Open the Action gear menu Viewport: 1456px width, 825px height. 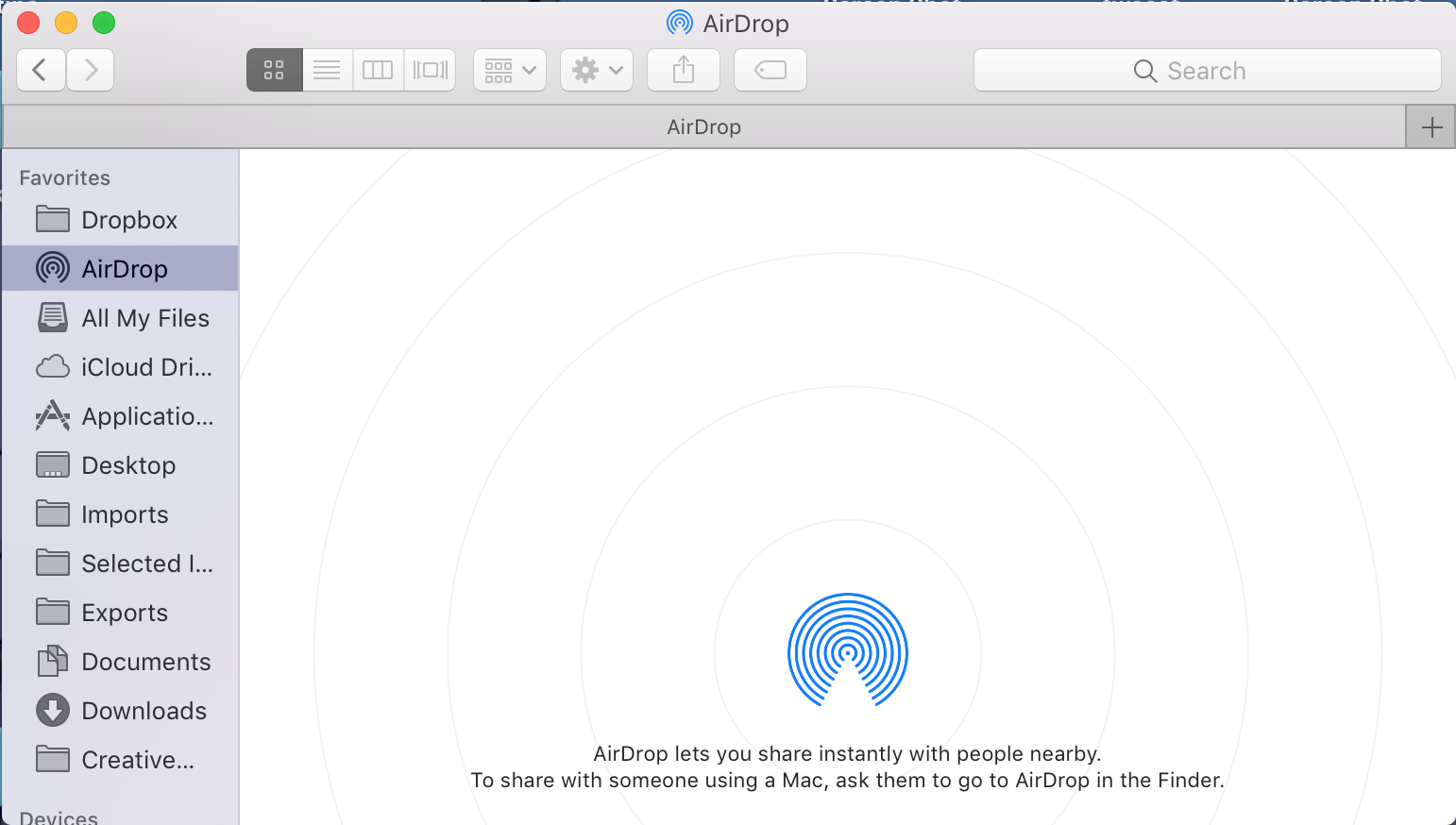pos(597,70)
